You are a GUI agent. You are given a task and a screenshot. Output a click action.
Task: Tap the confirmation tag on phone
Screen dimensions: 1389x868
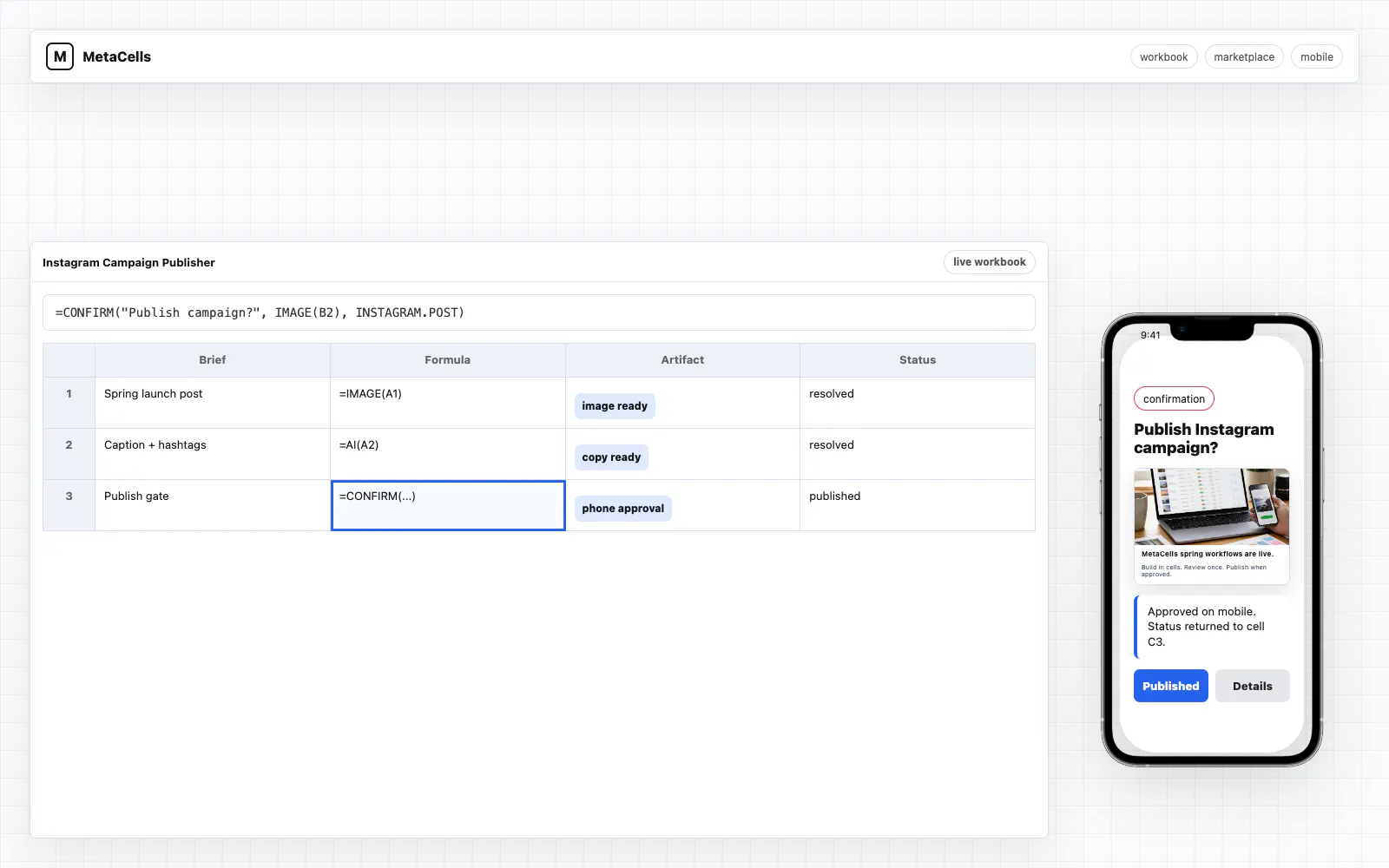point(1174,399)
